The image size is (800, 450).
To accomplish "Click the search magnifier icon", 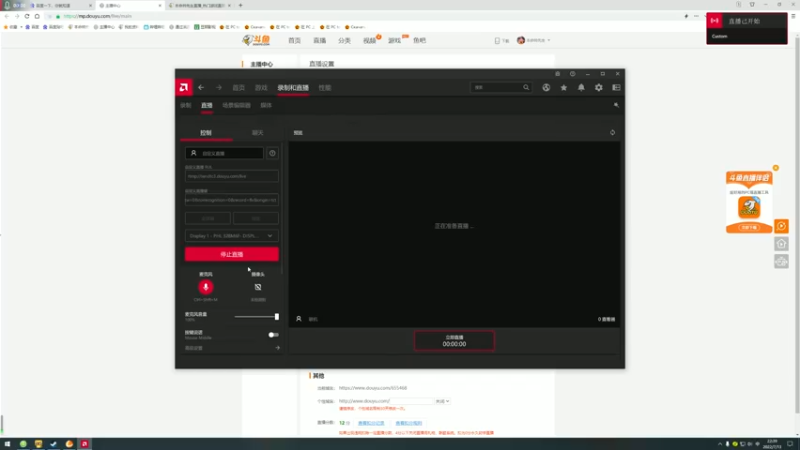I will pyautogui.click(x=526, y=87).
